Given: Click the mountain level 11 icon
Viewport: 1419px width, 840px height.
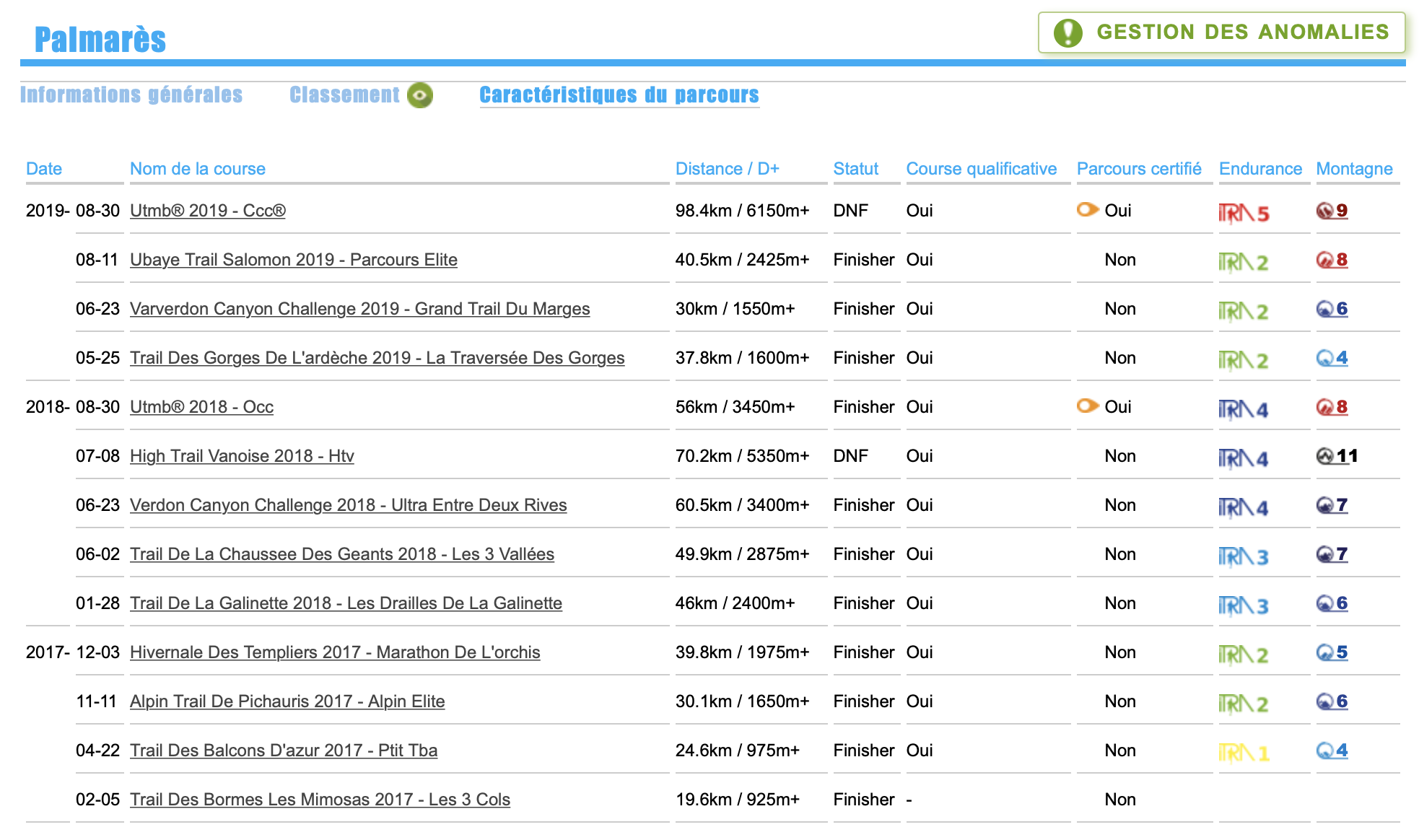Looking at the screenshot, I should point(1336,456).
